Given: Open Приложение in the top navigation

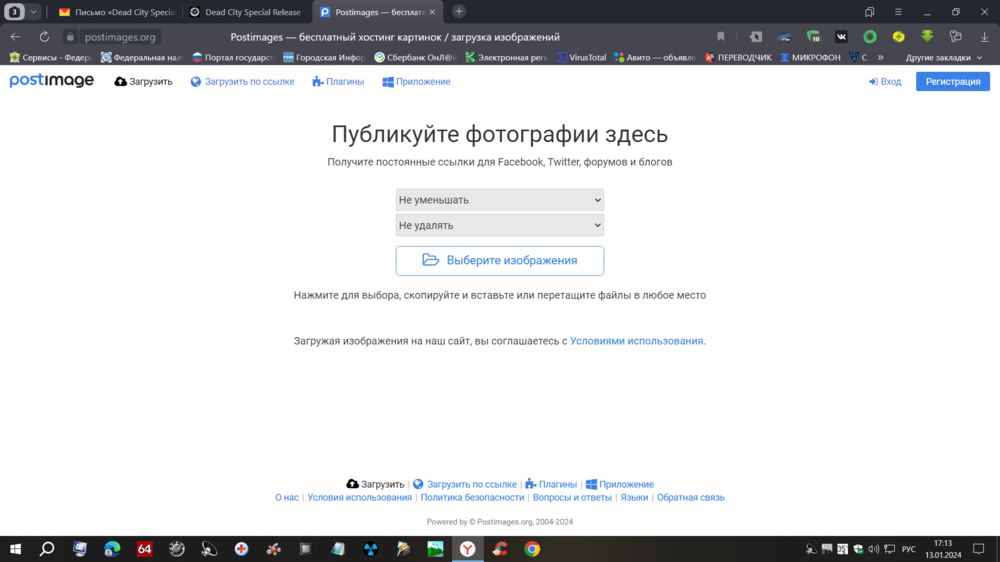Looking at the screenshot, I should pos(416,82).
